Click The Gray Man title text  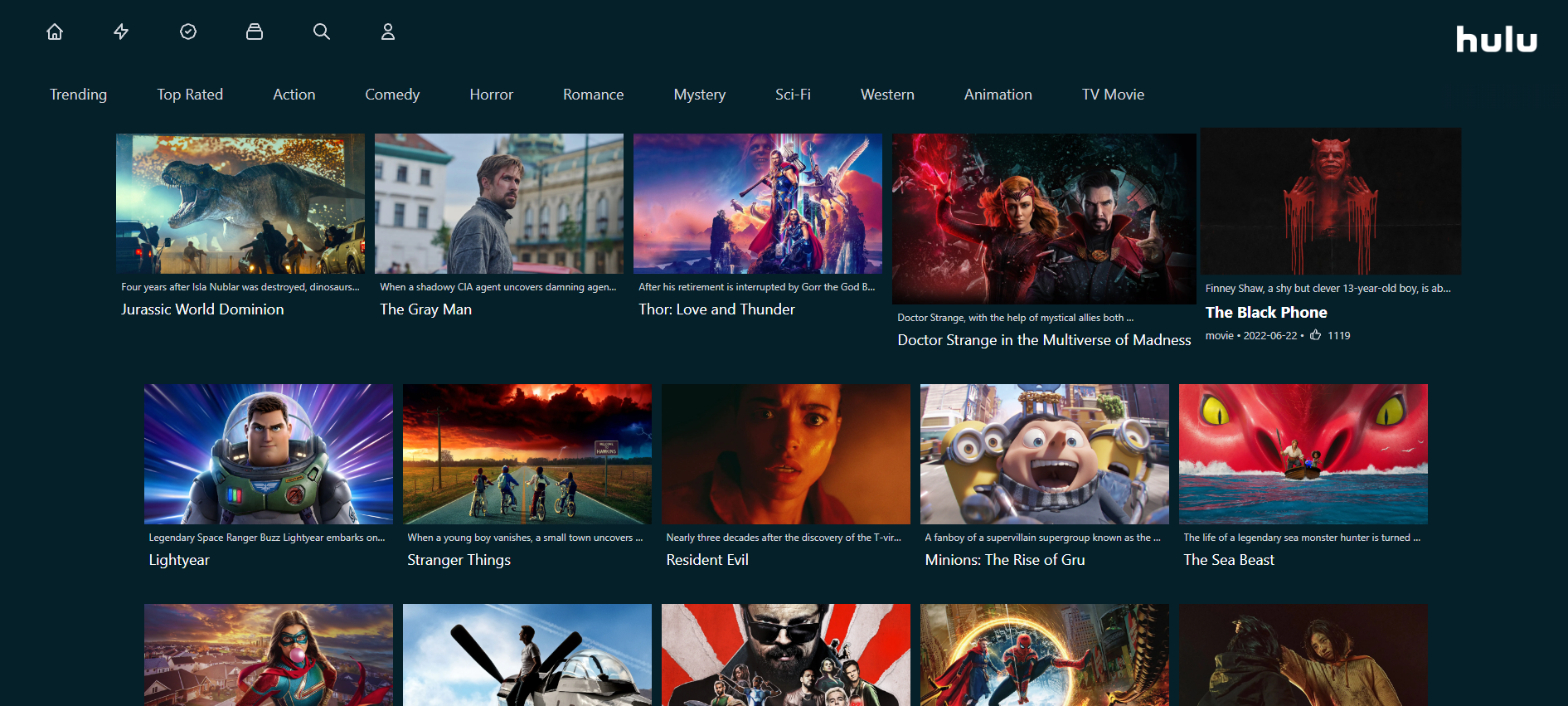(x=425, y=309)
